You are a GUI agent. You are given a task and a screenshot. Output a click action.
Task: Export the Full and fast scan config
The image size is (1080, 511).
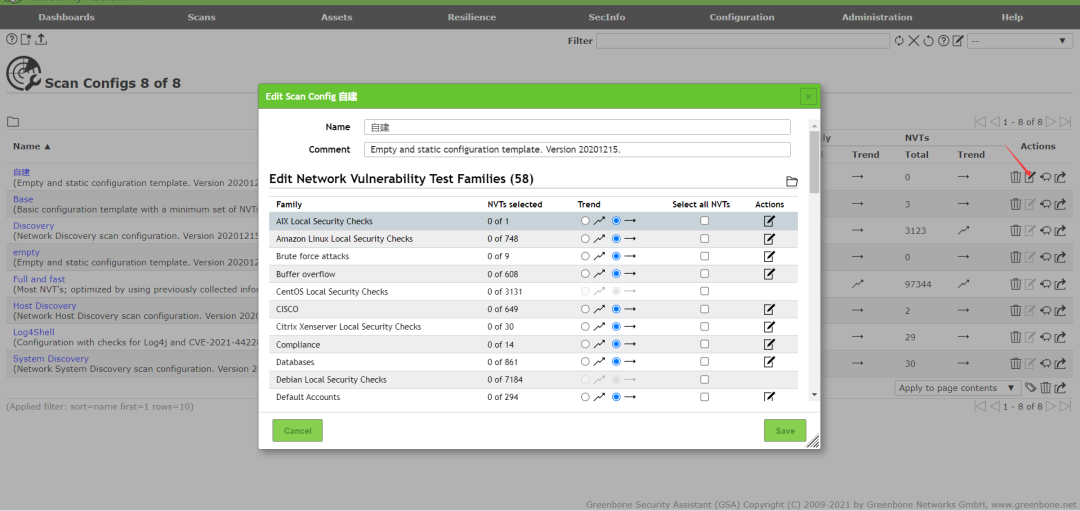pos(1061,284)
